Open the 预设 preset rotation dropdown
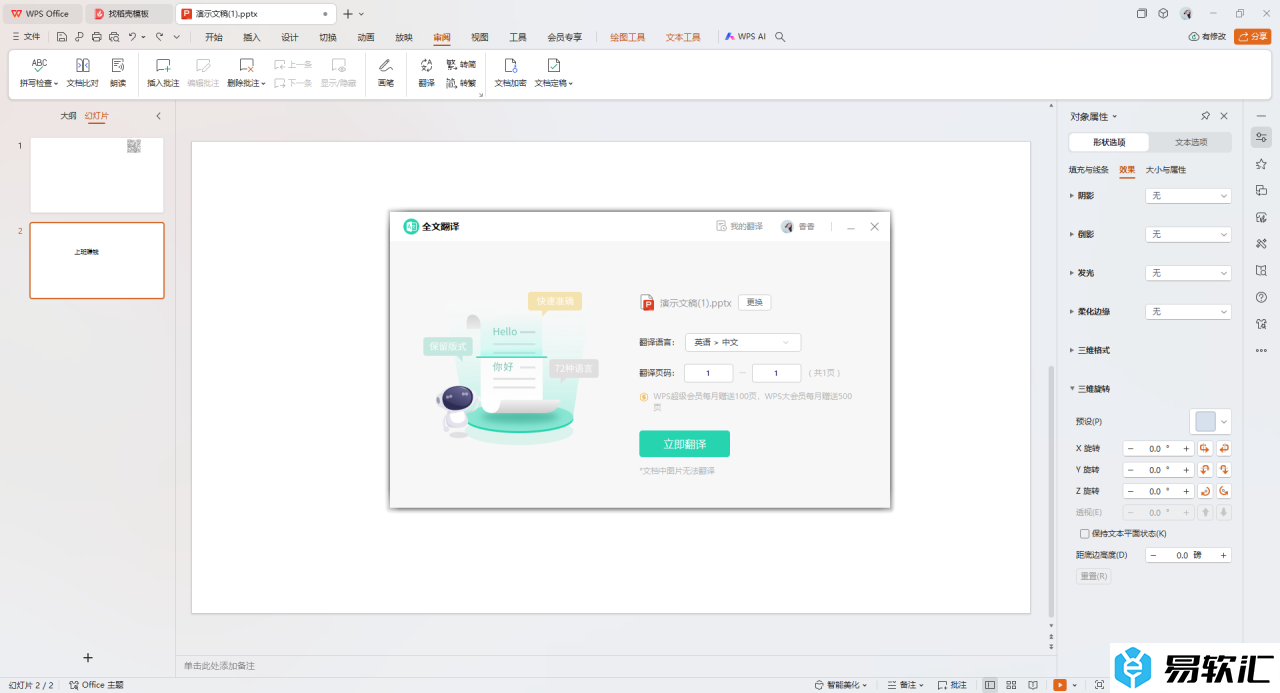Image resolution: width=1280 pixels, height=693 pixels. click(1224, 421)
